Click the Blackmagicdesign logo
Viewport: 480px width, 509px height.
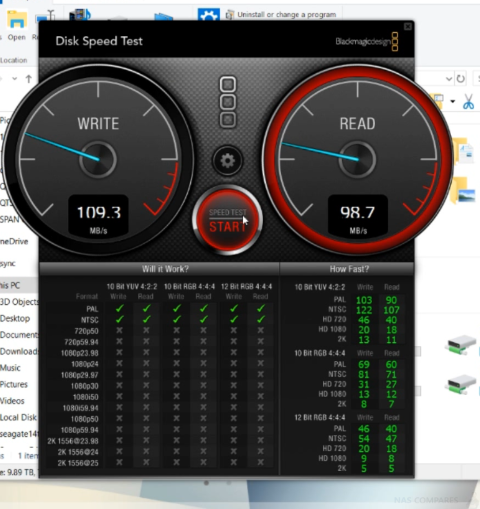click(x=367, y=42)
